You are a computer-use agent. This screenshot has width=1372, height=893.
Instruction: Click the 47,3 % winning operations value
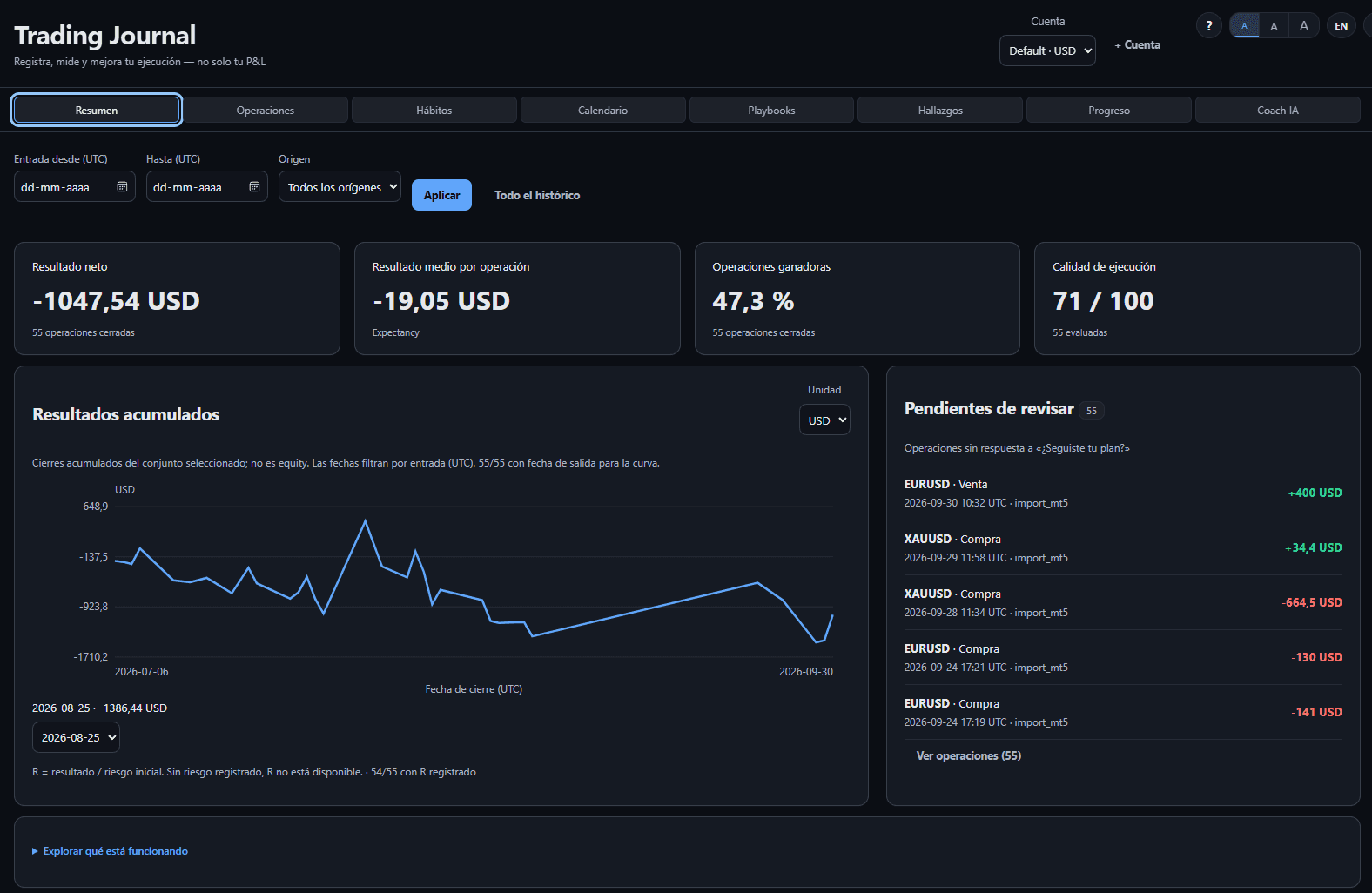pos(753,301)
